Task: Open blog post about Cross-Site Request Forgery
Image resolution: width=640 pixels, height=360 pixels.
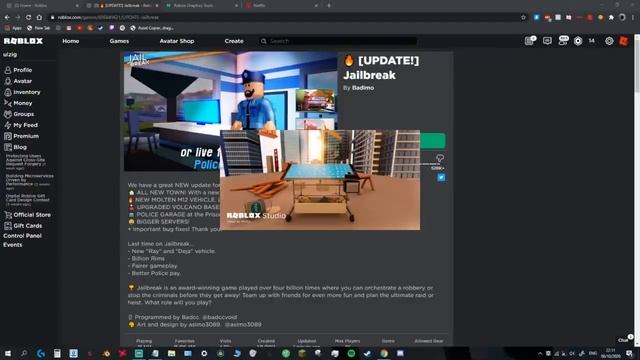Action: tap(25, 162)
